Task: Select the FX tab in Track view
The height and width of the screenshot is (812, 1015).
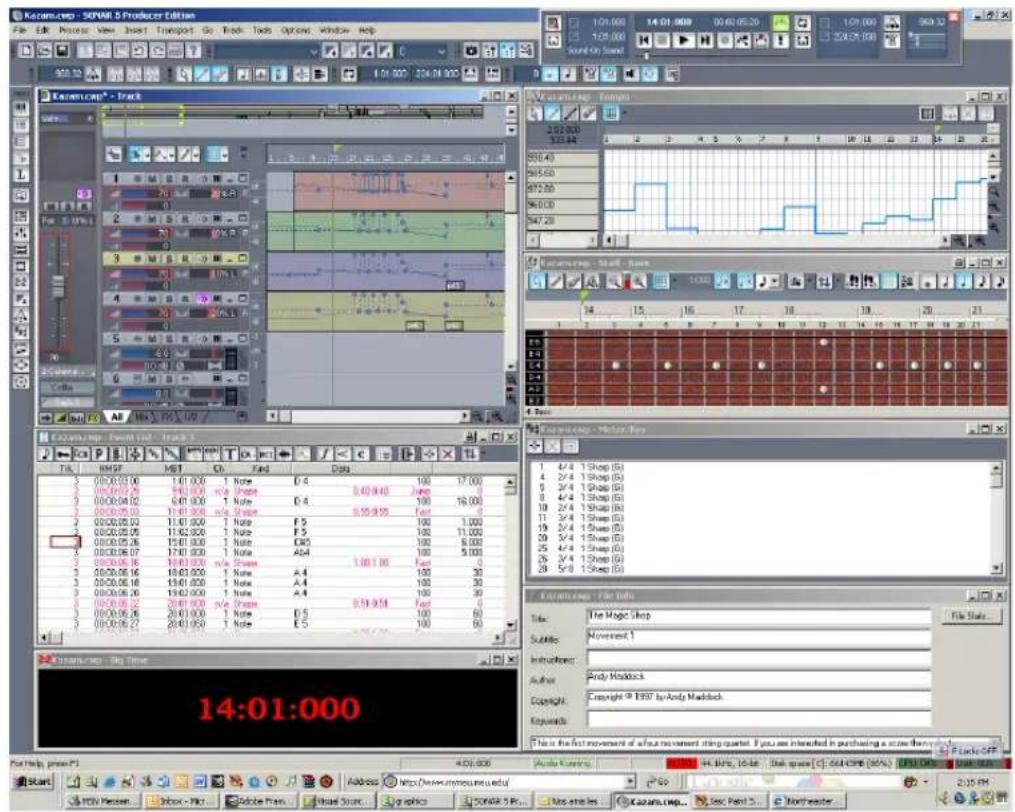Action: (166, 418)
